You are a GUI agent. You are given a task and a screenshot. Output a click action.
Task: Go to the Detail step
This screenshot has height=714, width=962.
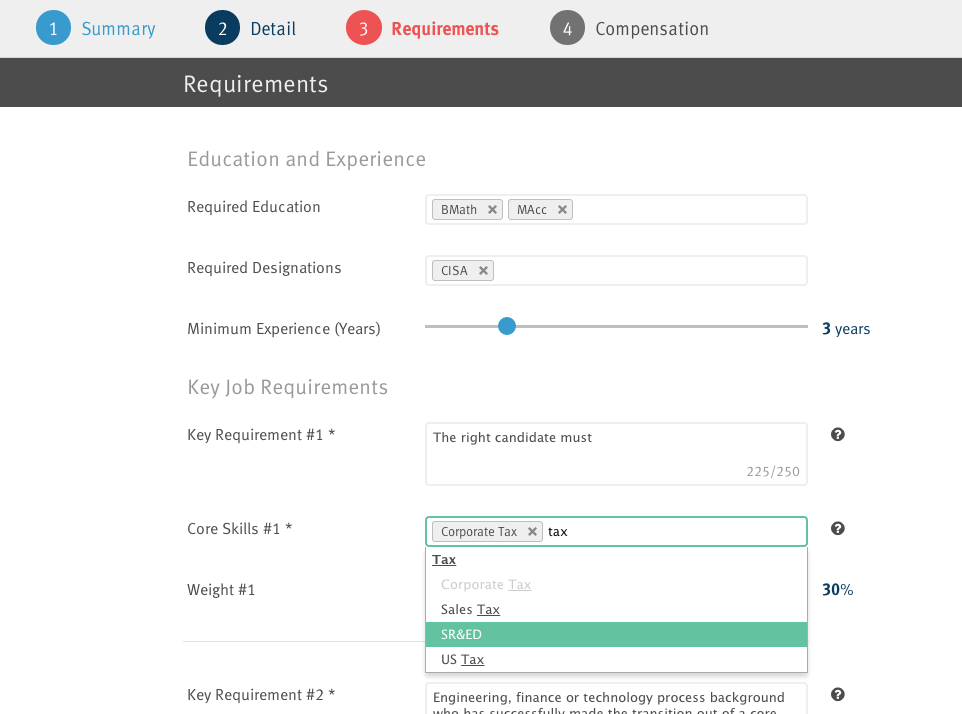click(273, 29)
